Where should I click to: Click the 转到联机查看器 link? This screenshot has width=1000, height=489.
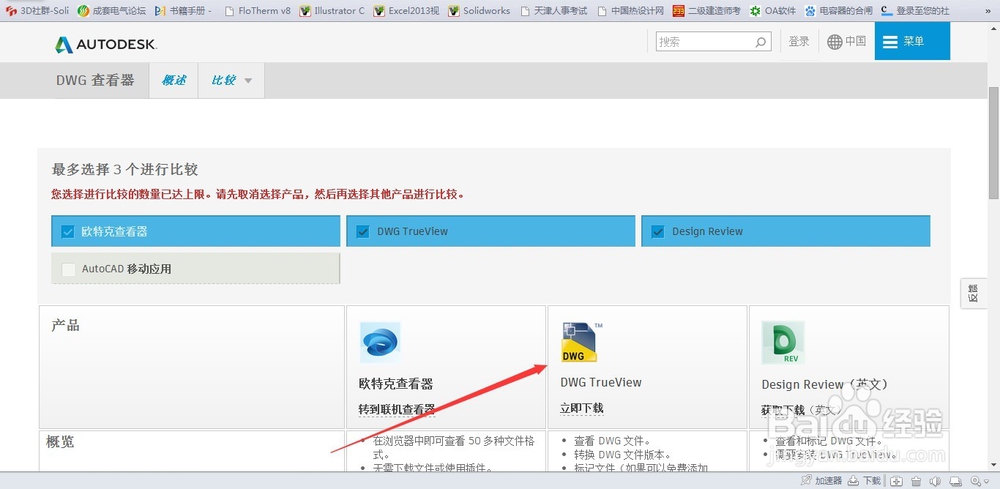pos(397,409)
